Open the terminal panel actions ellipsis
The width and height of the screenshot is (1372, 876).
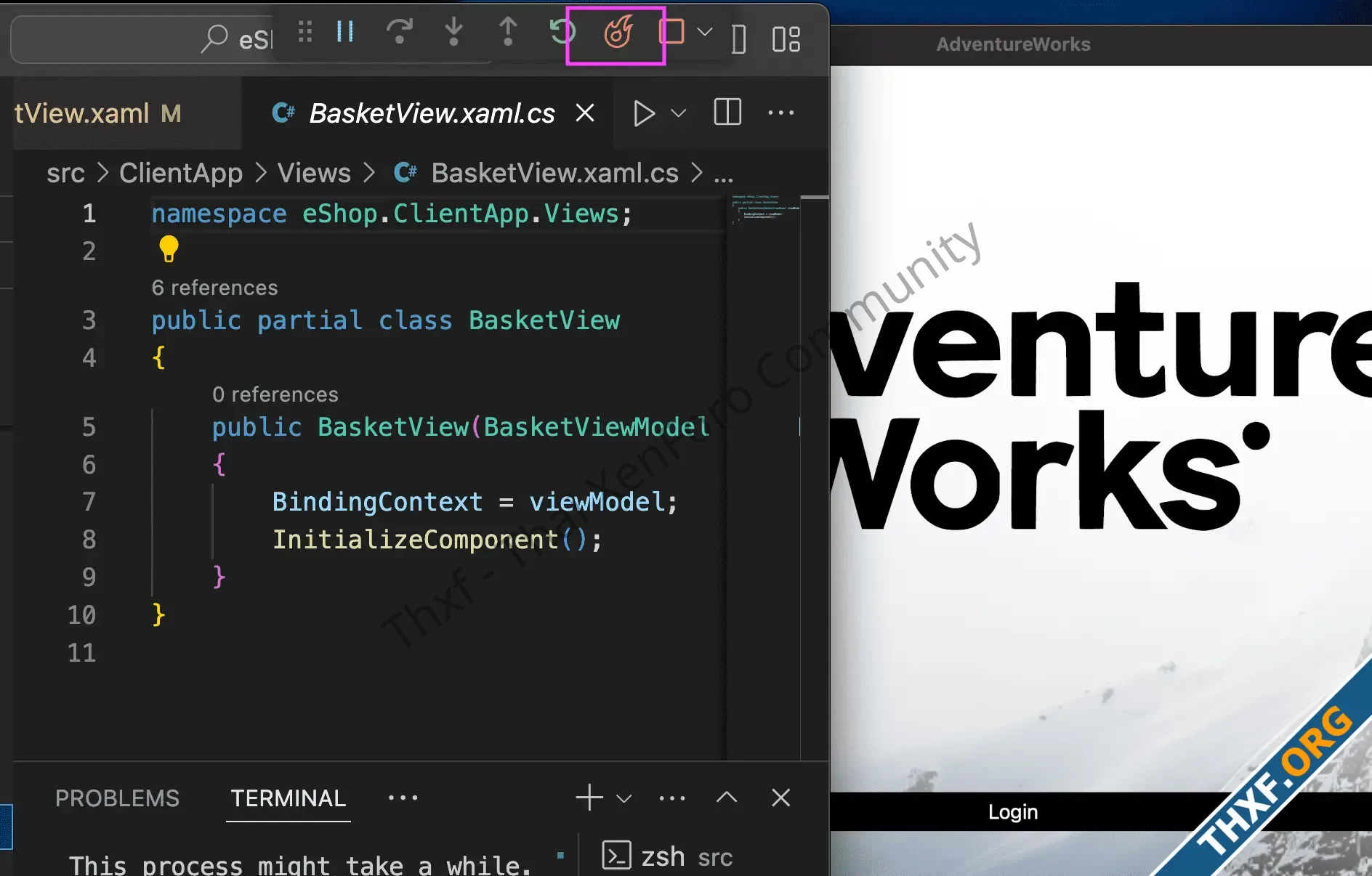tap(672, 798)
